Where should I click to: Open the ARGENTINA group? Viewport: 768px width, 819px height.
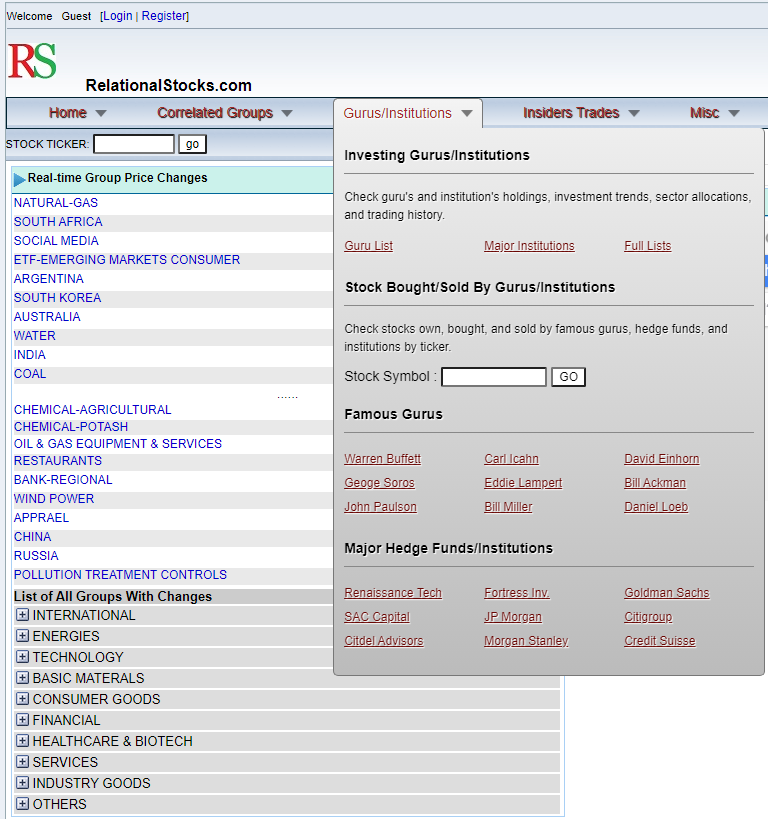pyautogui.click(x=49, y=278)
